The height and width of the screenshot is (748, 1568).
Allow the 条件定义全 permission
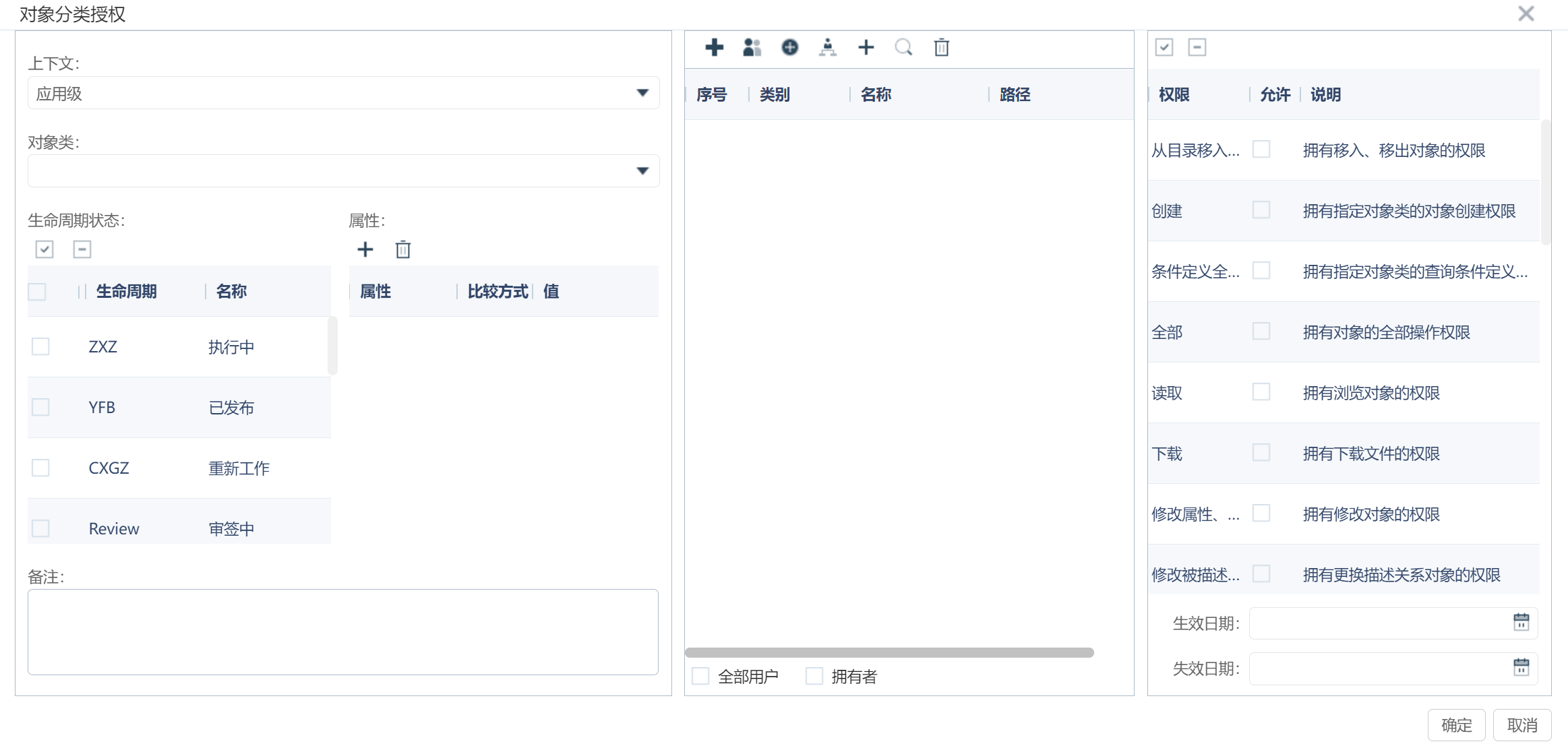coord(1261,270)
